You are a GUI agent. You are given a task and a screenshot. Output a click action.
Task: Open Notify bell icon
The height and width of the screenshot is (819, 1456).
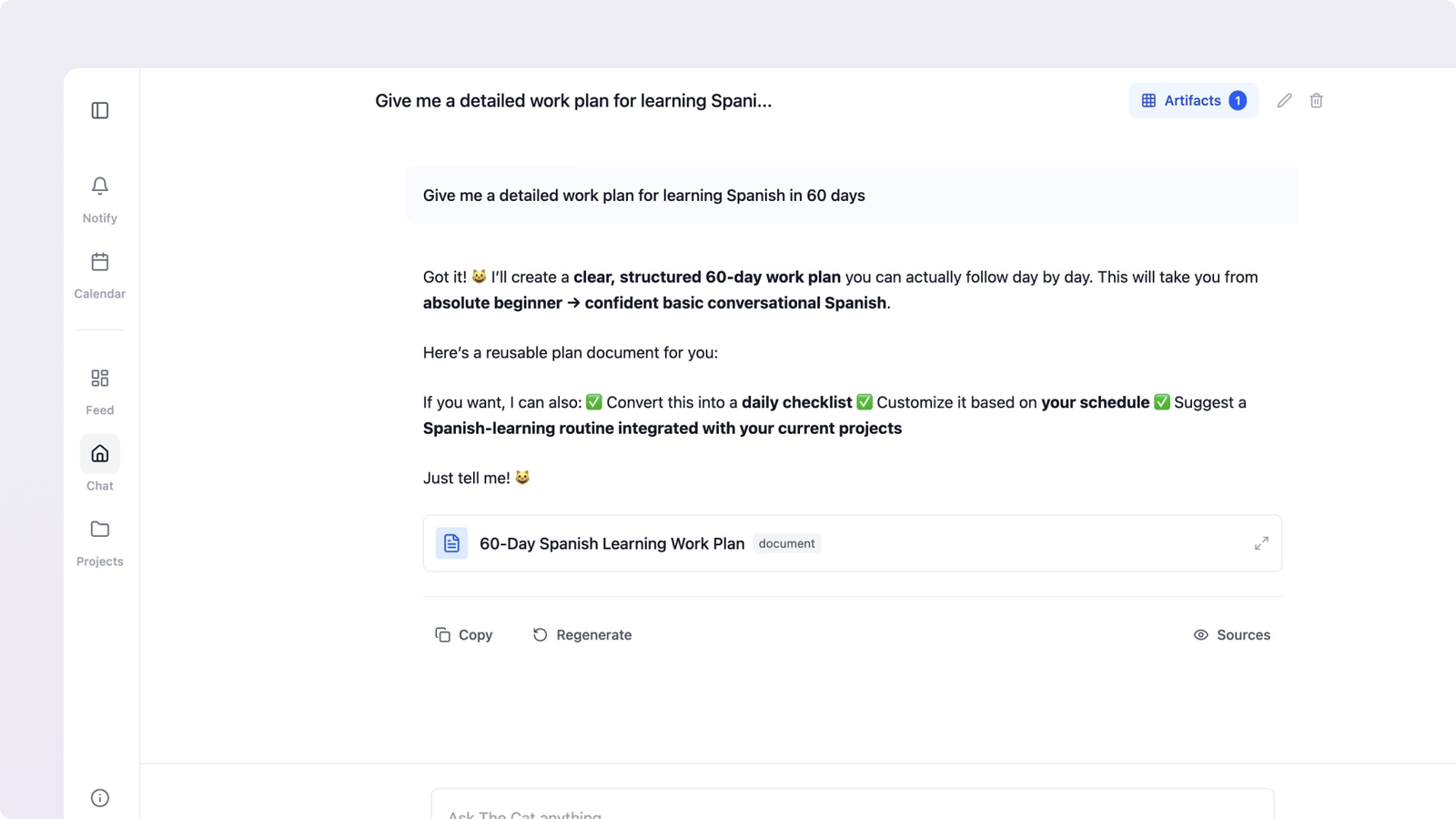pyautogui.click(x=100, y=187)
